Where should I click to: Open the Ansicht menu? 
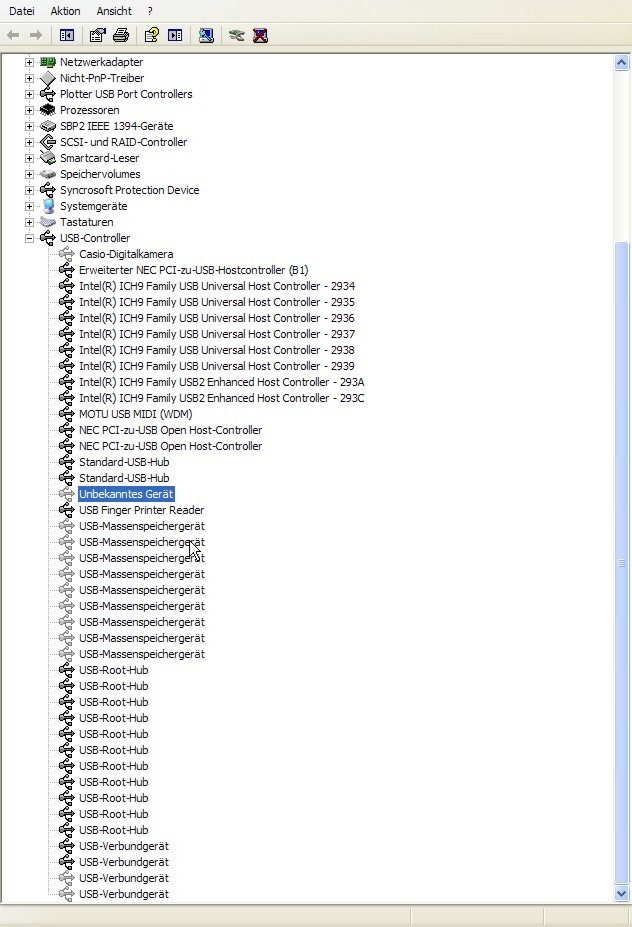click(114, 11)
